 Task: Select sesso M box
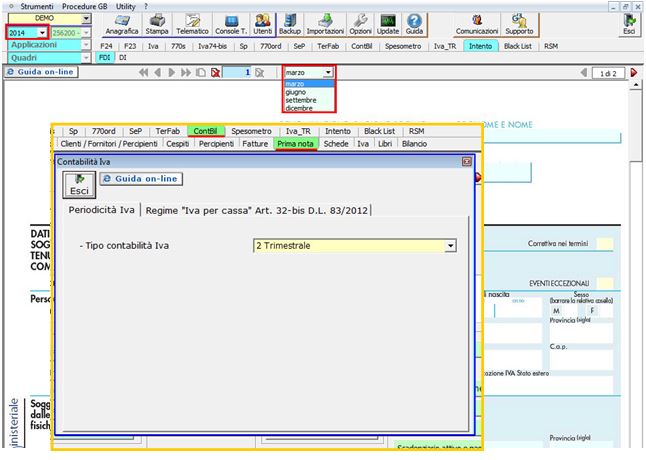click(x=557, y=311)
